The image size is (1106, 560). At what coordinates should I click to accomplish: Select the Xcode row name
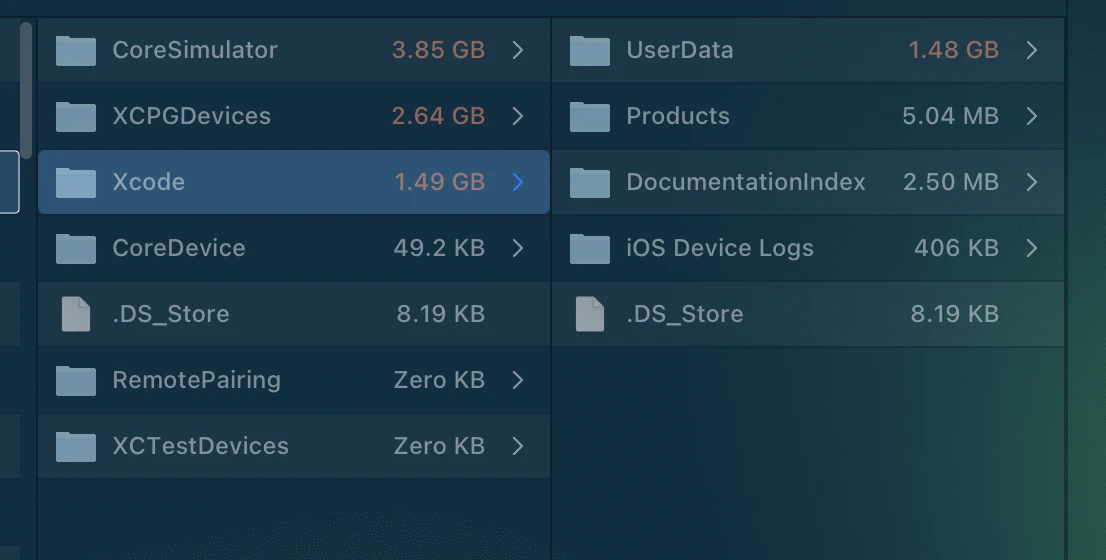pyautogui.click(x=148, y=182)
